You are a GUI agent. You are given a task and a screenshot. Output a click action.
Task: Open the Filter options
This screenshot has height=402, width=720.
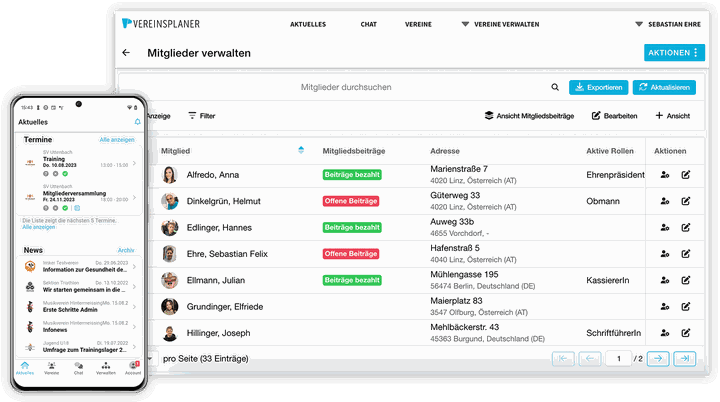click(x=201, y=116)
